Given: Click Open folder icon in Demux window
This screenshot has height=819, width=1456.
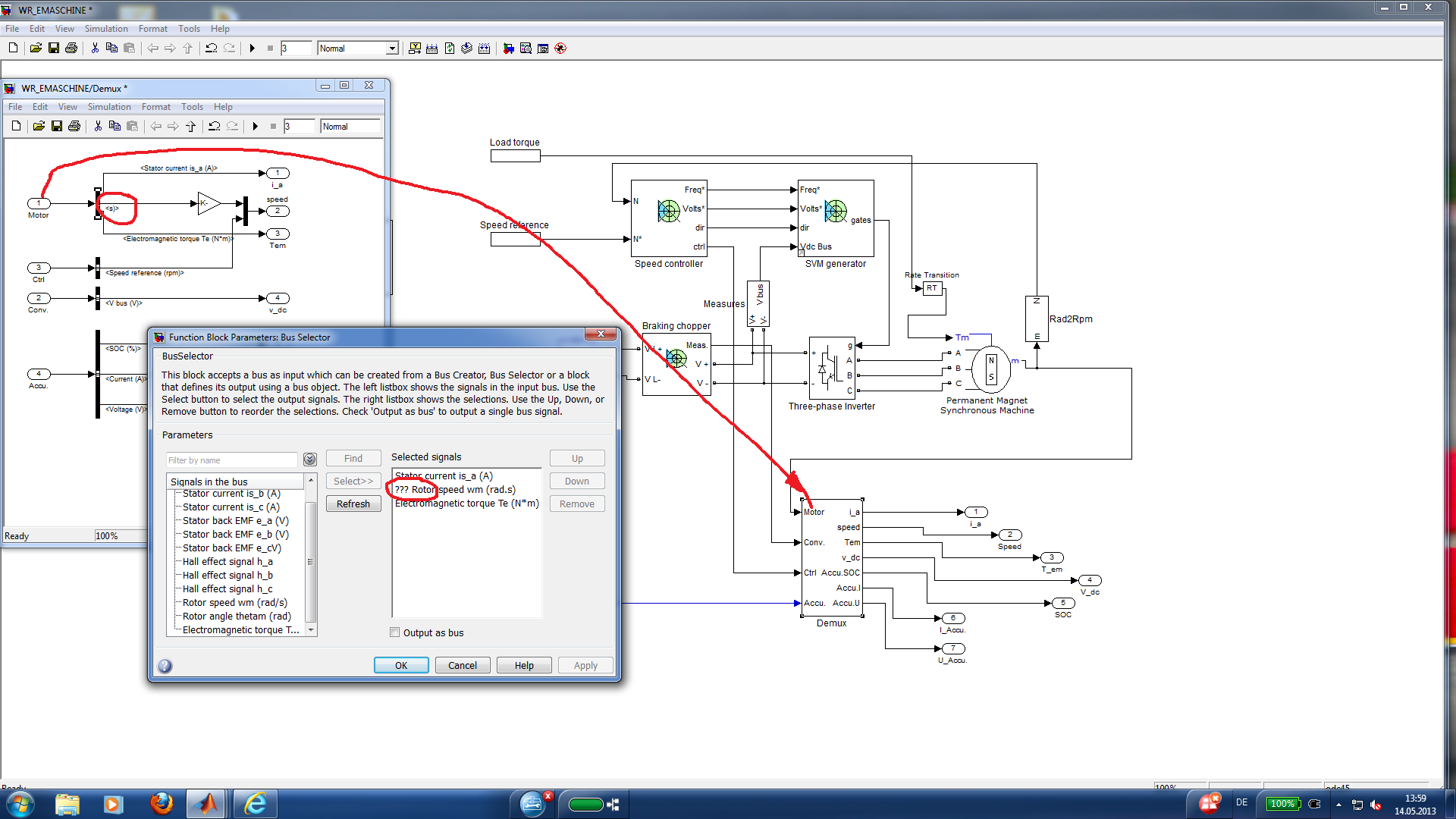Looking at the screenshot, I should point(38,127).
